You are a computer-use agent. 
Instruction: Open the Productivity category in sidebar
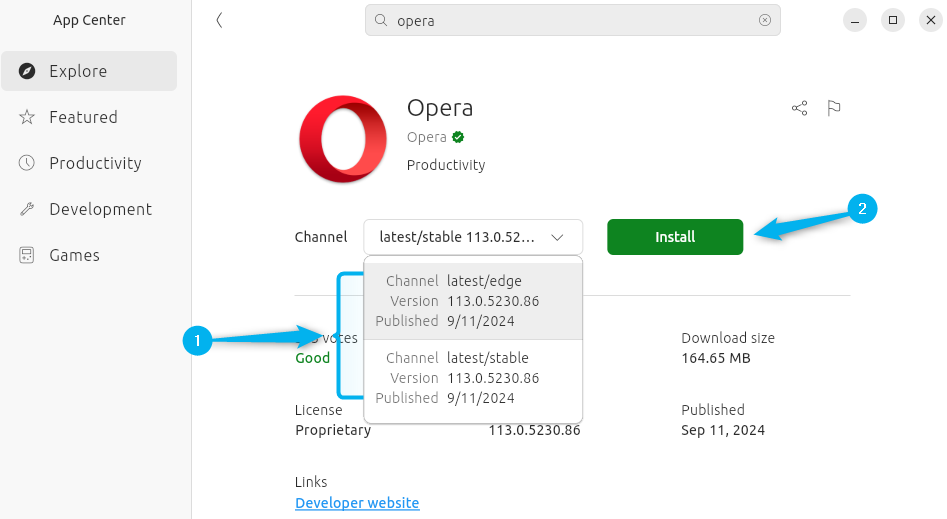click(x=95, y=163)
